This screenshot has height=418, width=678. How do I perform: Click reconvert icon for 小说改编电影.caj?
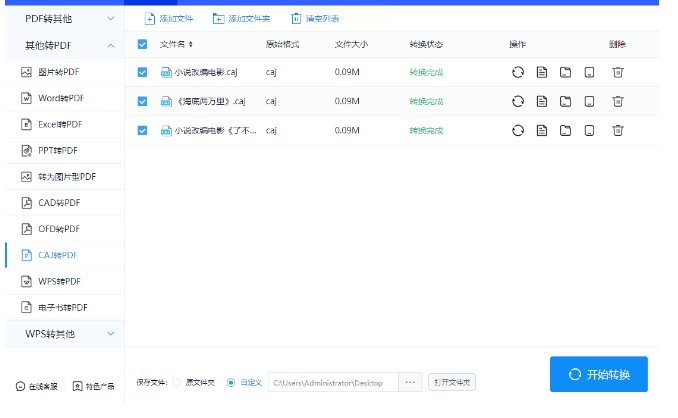point(518,72)
